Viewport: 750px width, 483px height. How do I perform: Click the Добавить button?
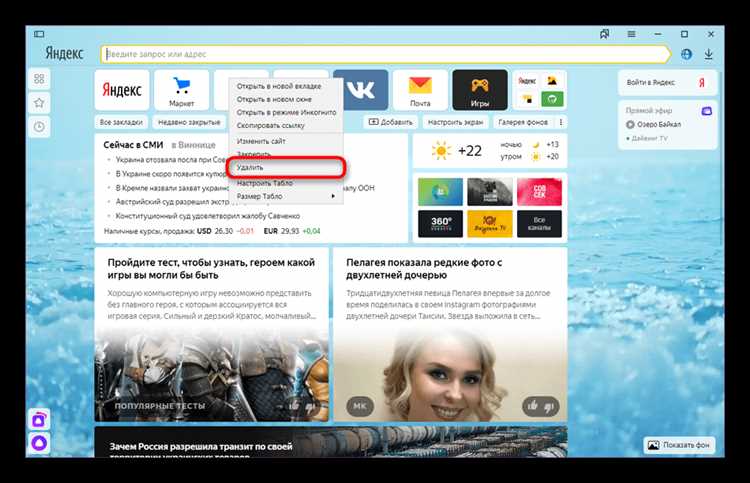(x=391, y=122)
